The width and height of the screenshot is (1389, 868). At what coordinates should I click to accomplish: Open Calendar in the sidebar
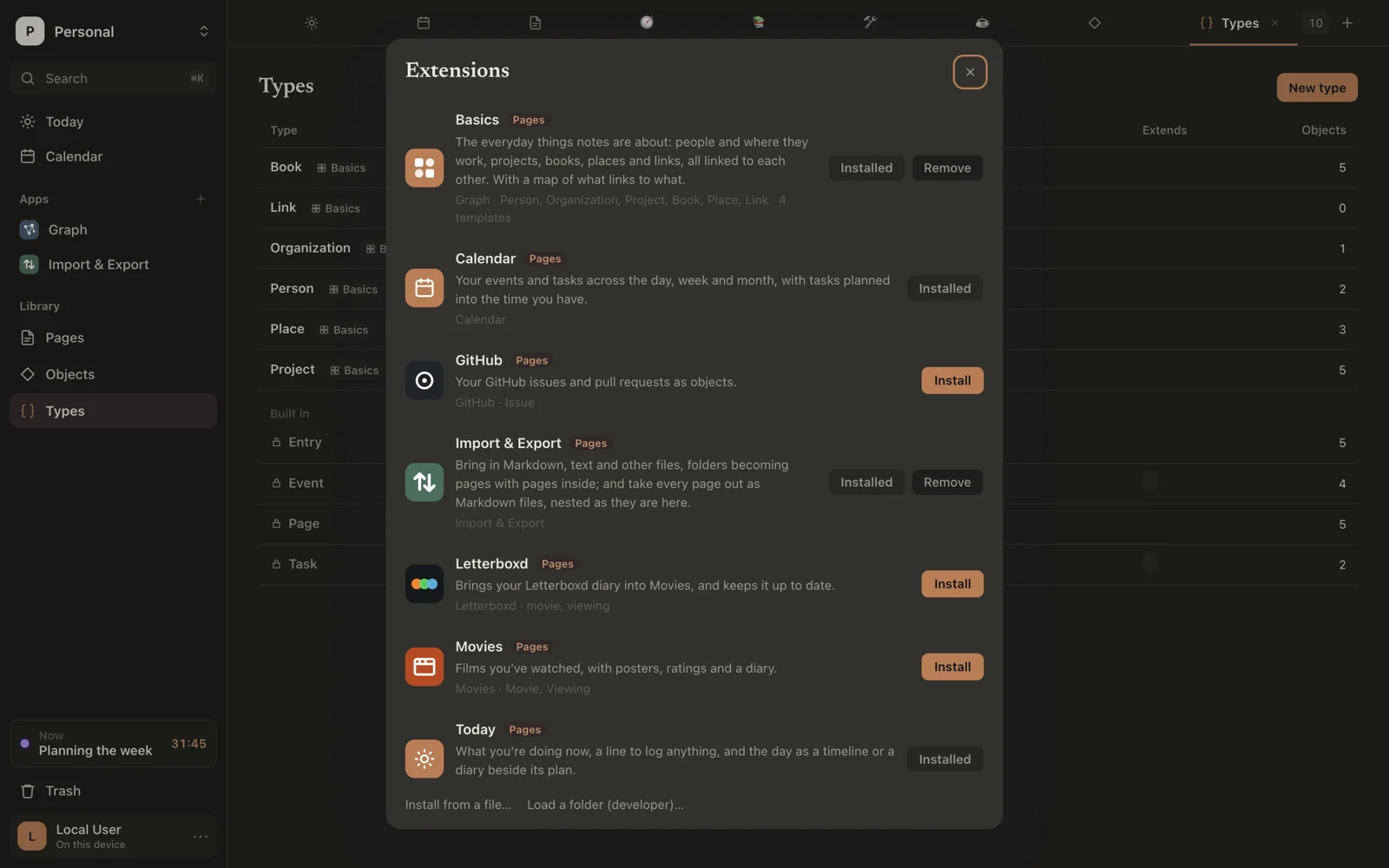(114, 156)
